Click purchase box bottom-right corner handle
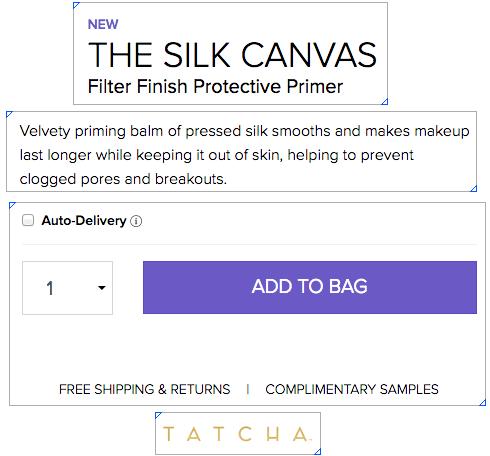490x456 pixels. pos(482,402)
